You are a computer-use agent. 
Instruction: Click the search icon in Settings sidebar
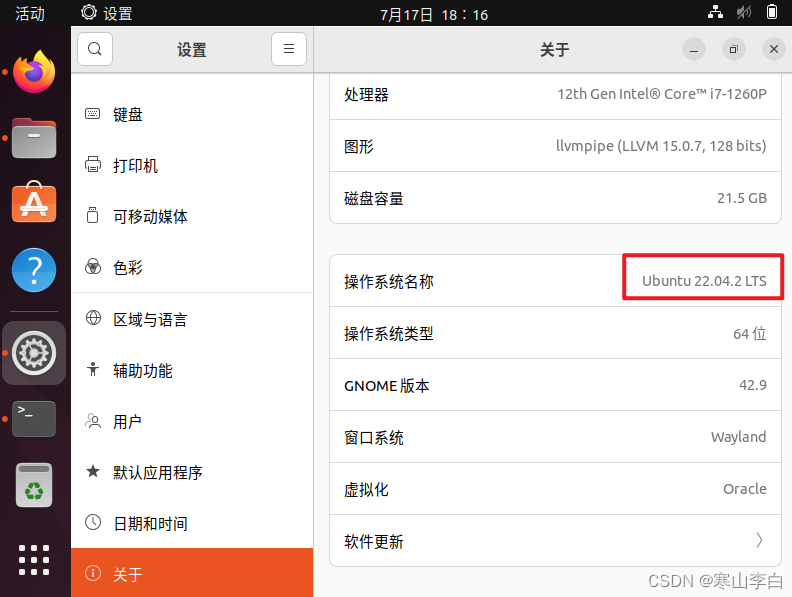pyautogui.click(x=95, y=49)
